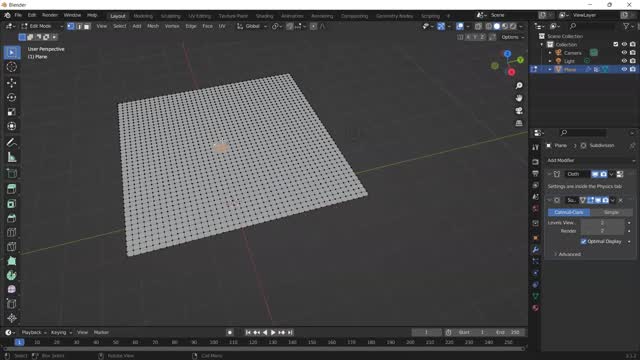
Task: Choose the Loop Cut tool
Action: coord(11,232)
